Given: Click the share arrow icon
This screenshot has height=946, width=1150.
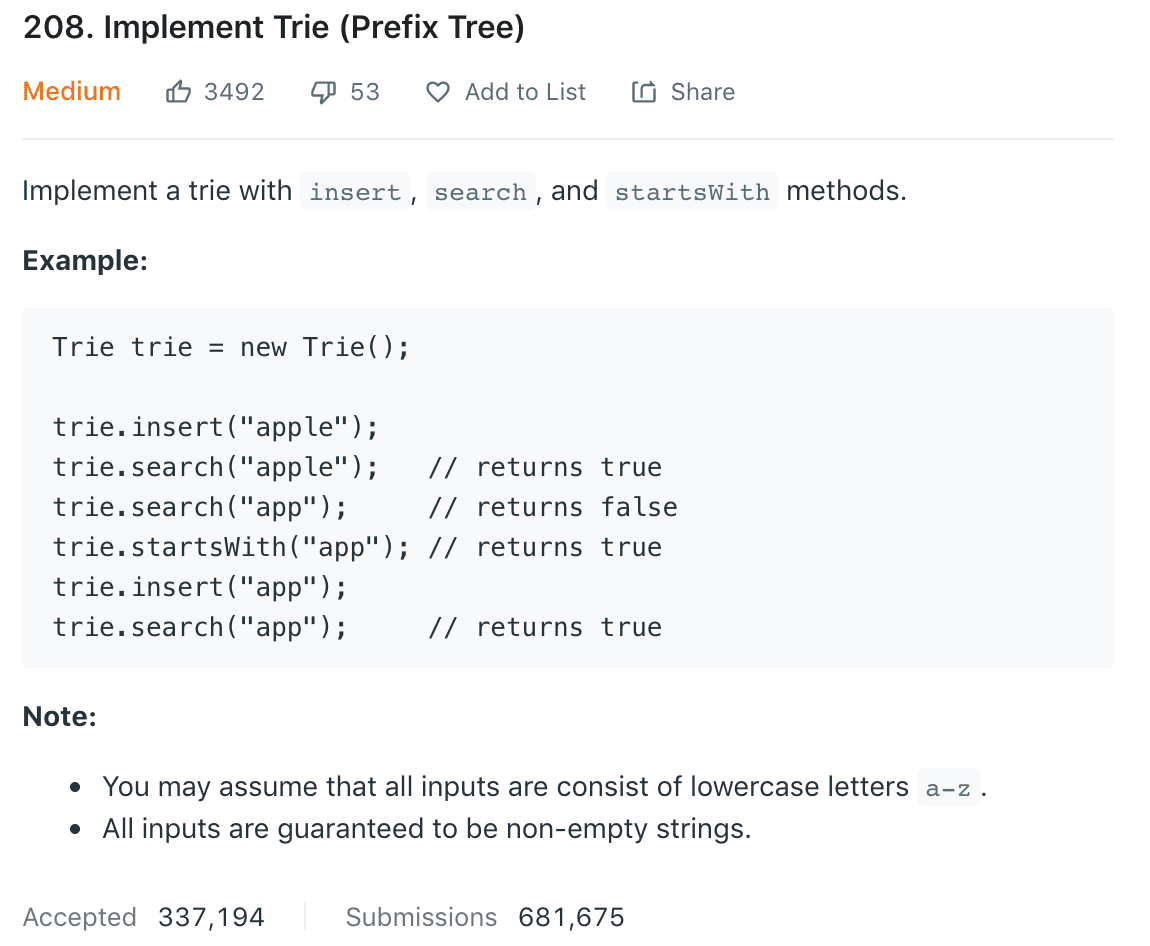Looking at the screenshot, I should (x=644, y=92).
